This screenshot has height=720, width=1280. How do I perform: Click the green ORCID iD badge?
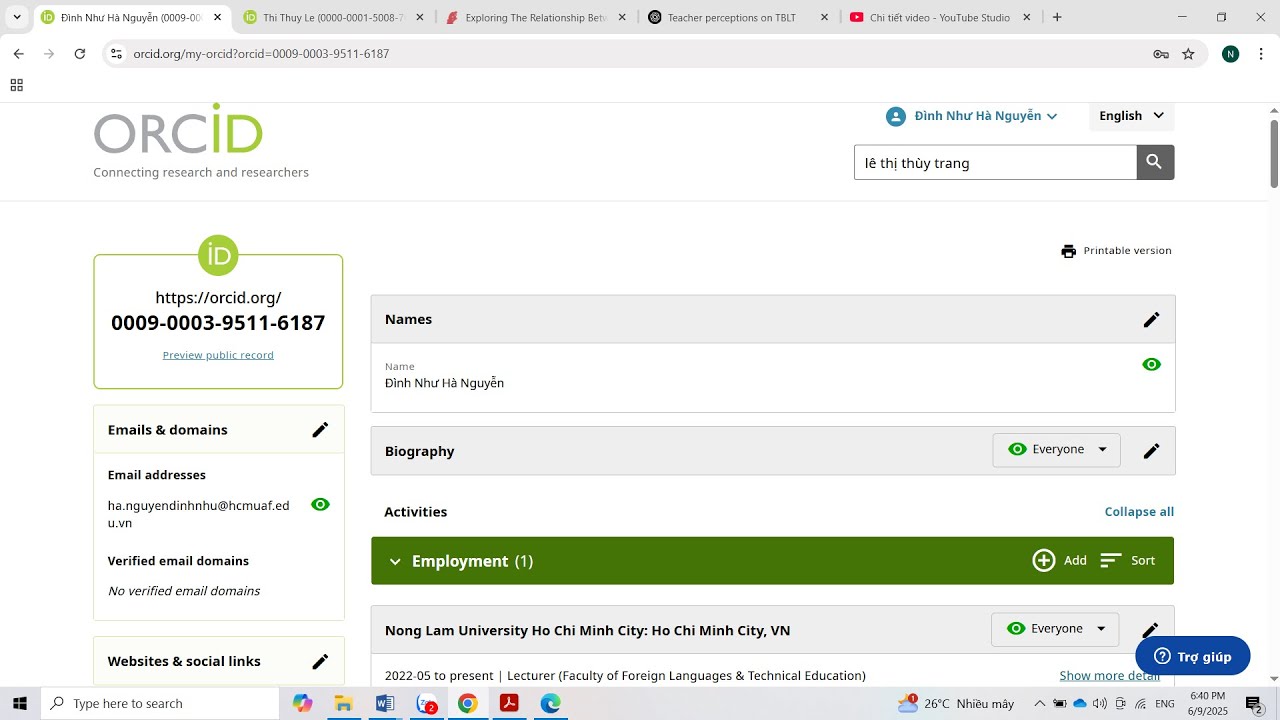coord(218,255)
